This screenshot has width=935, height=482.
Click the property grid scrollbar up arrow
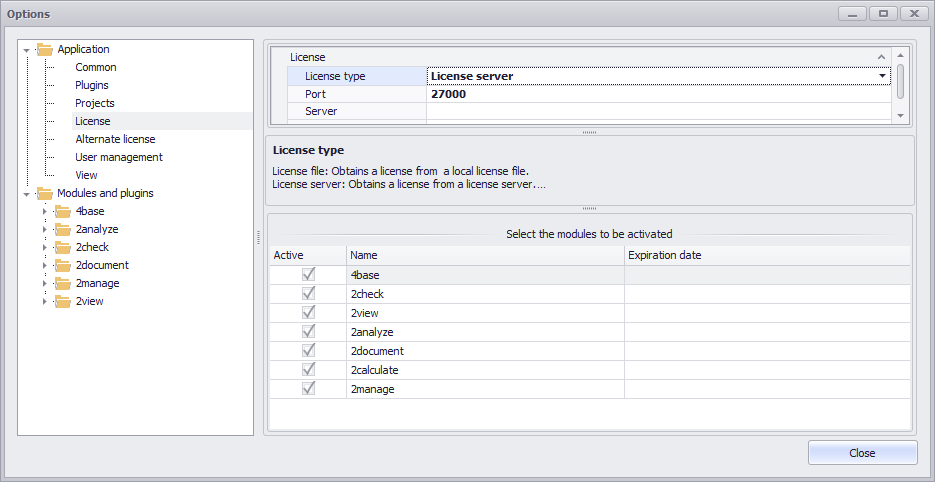click(x=900, y=55)
